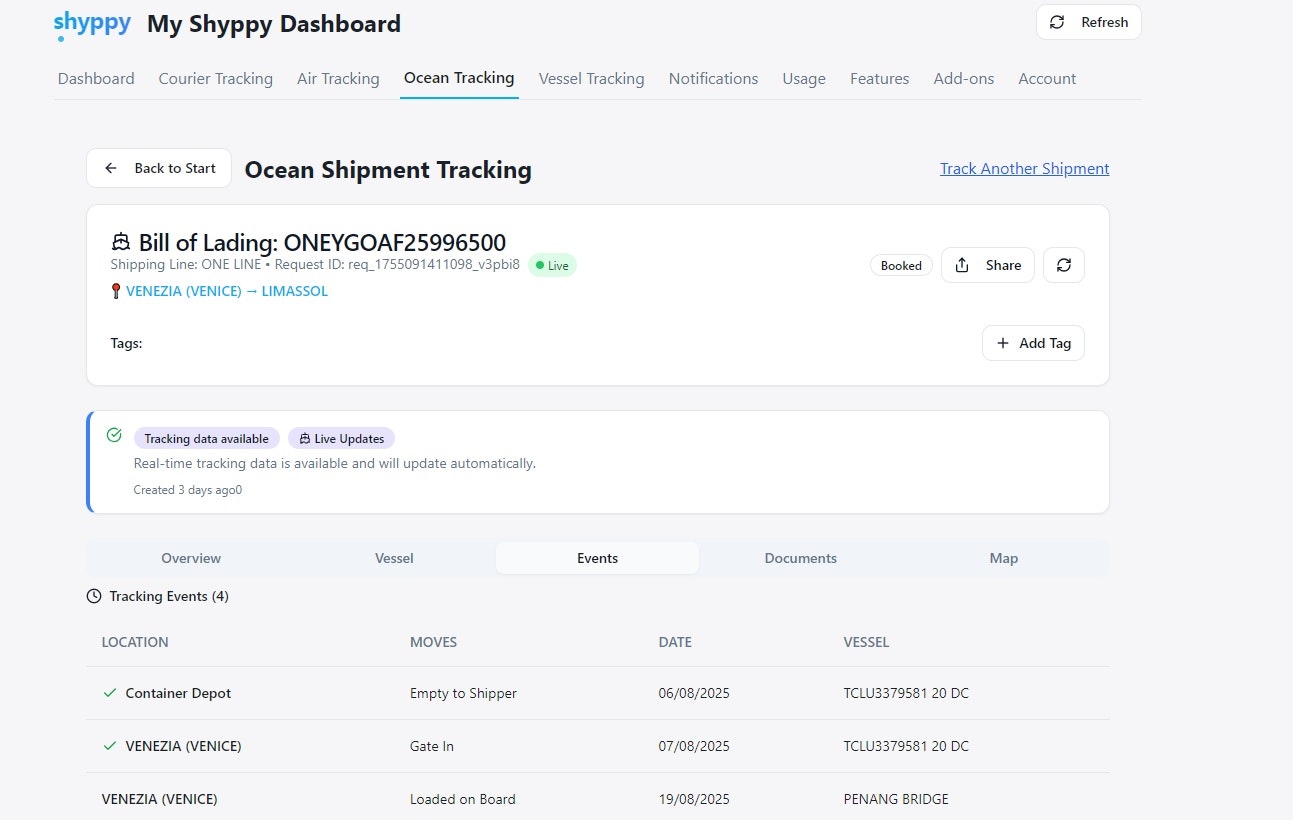Switch to the Map sub-tab

pyautogui.click(x=1004, y=558)
